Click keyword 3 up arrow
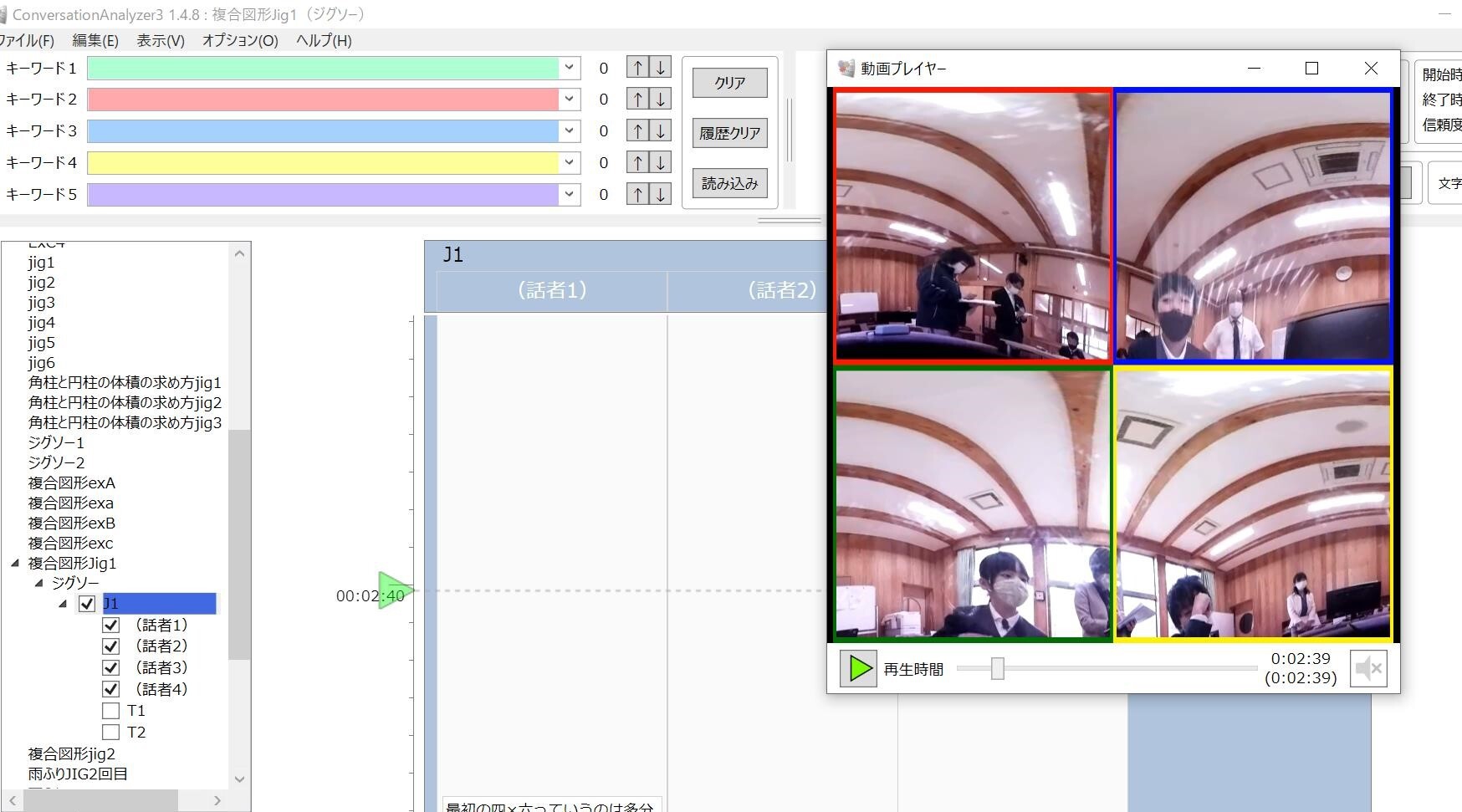The height and width of the screenshot is (812, 1462). click(638, 131)
